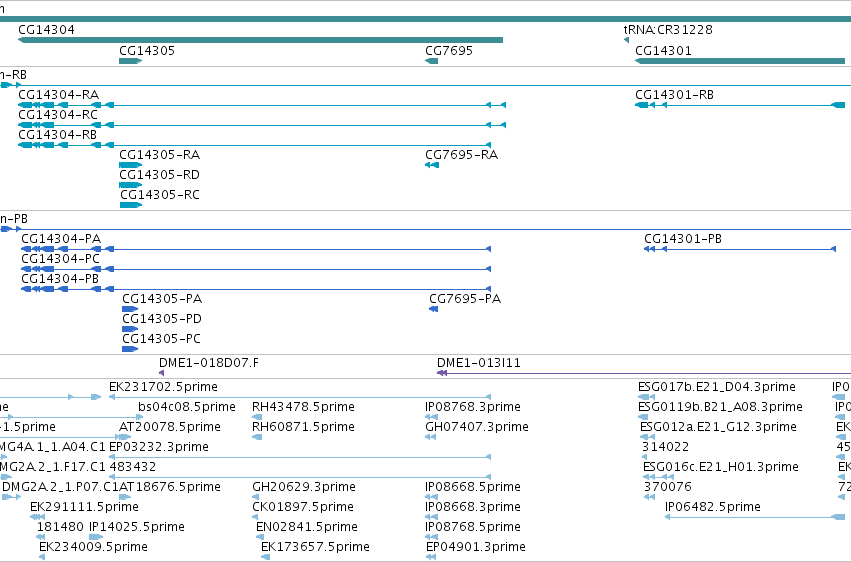Viewport: 851px width, 562px height.
Task: Select the CG14305 gene arrow glyph
Action: coord(130,61)
